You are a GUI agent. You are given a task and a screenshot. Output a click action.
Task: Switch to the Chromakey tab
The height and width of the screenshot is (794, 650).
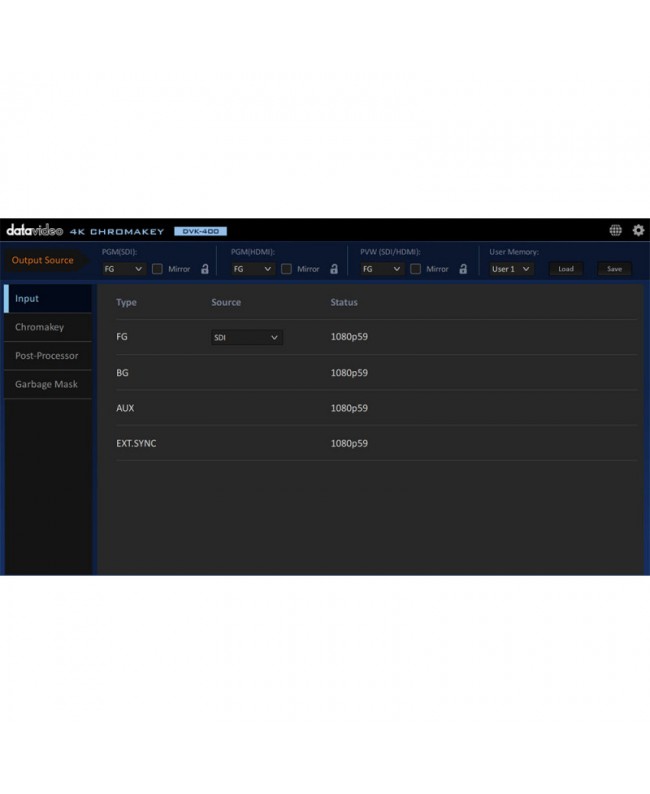tap(48, 327)
